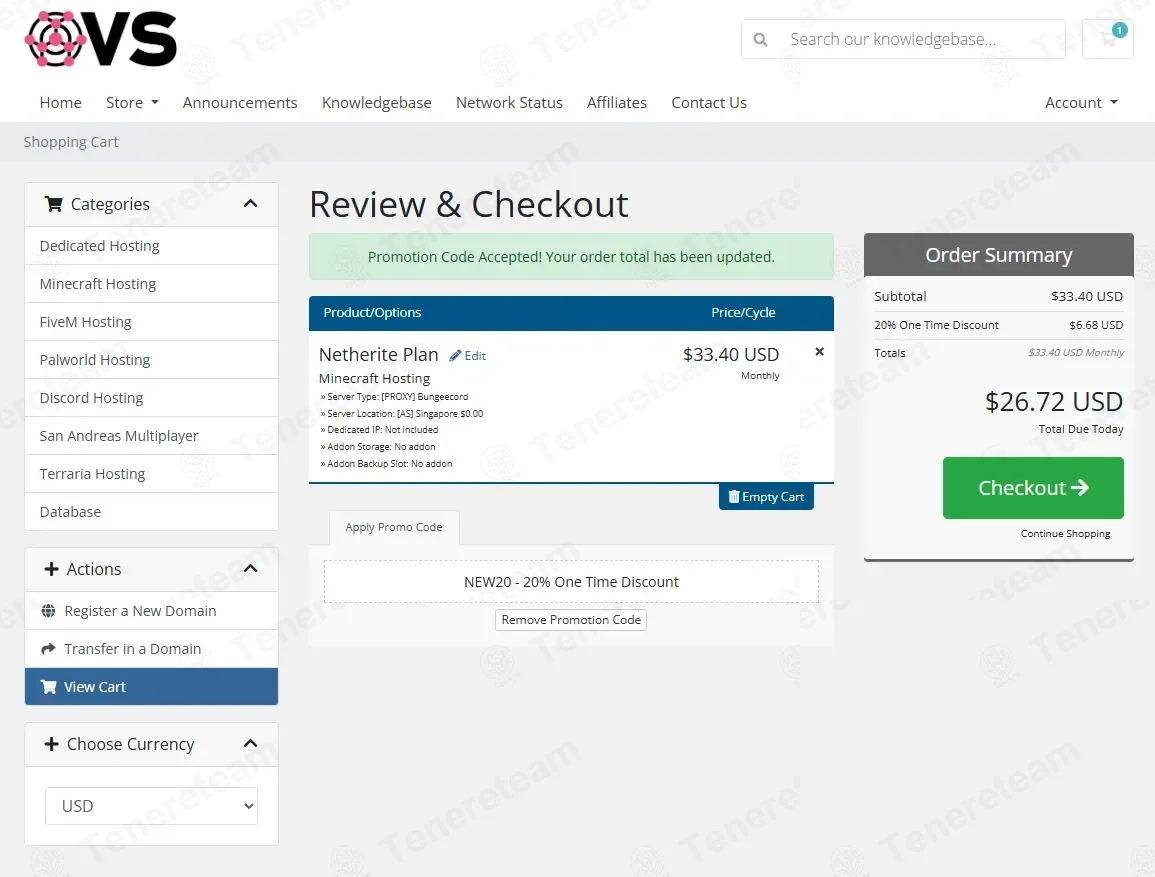Open the Account dropdown menu
The height and width of the screenshot is (877, 1155).
[1081, 103]
